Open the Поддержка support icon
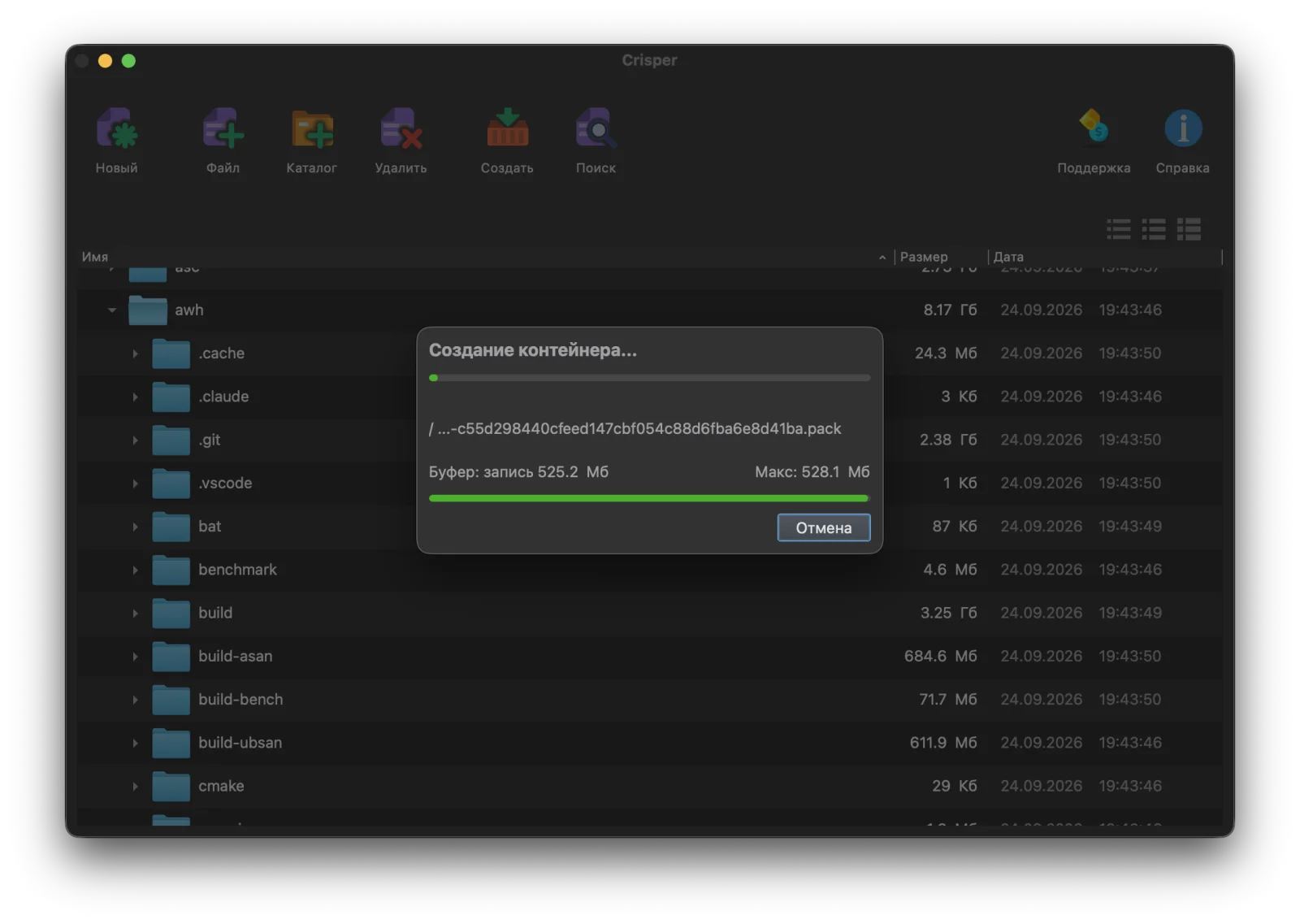 click(x=1094, y=128)
